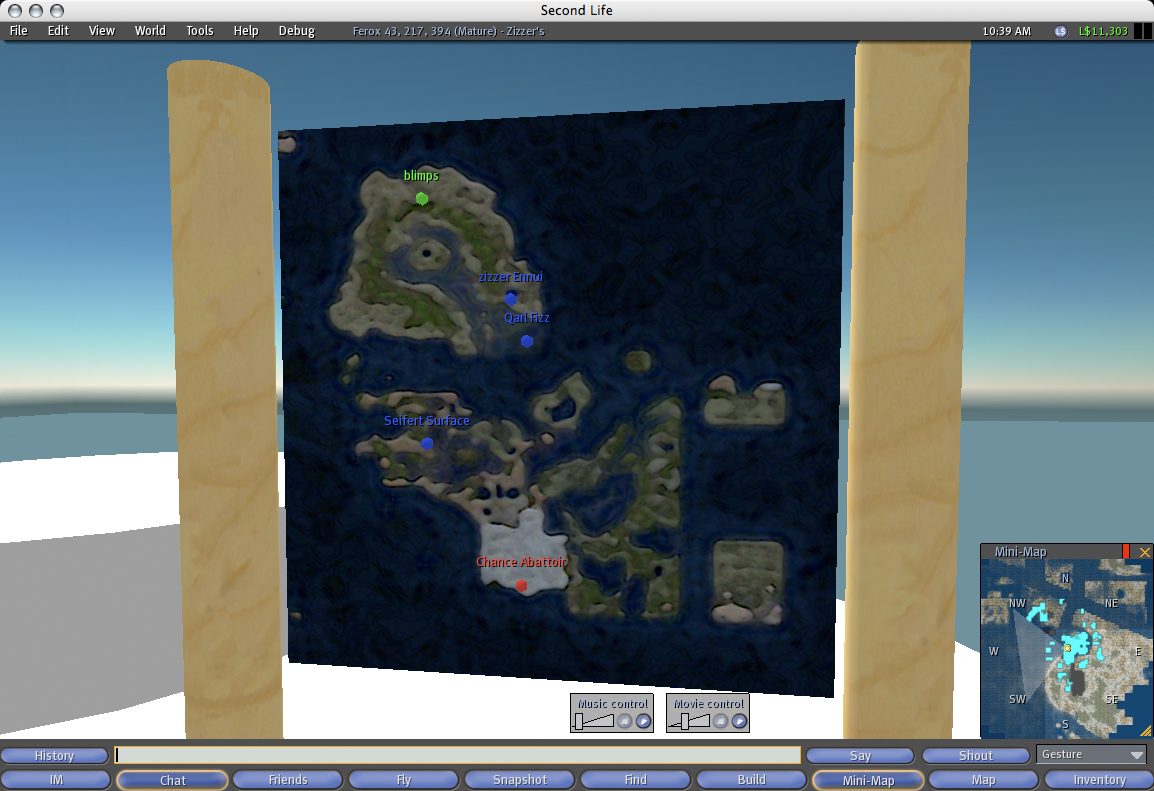Image resolution: width=1154 pixels, height=791 pixels.
Task: Open the Find window
Action: (x=636, y=780)
